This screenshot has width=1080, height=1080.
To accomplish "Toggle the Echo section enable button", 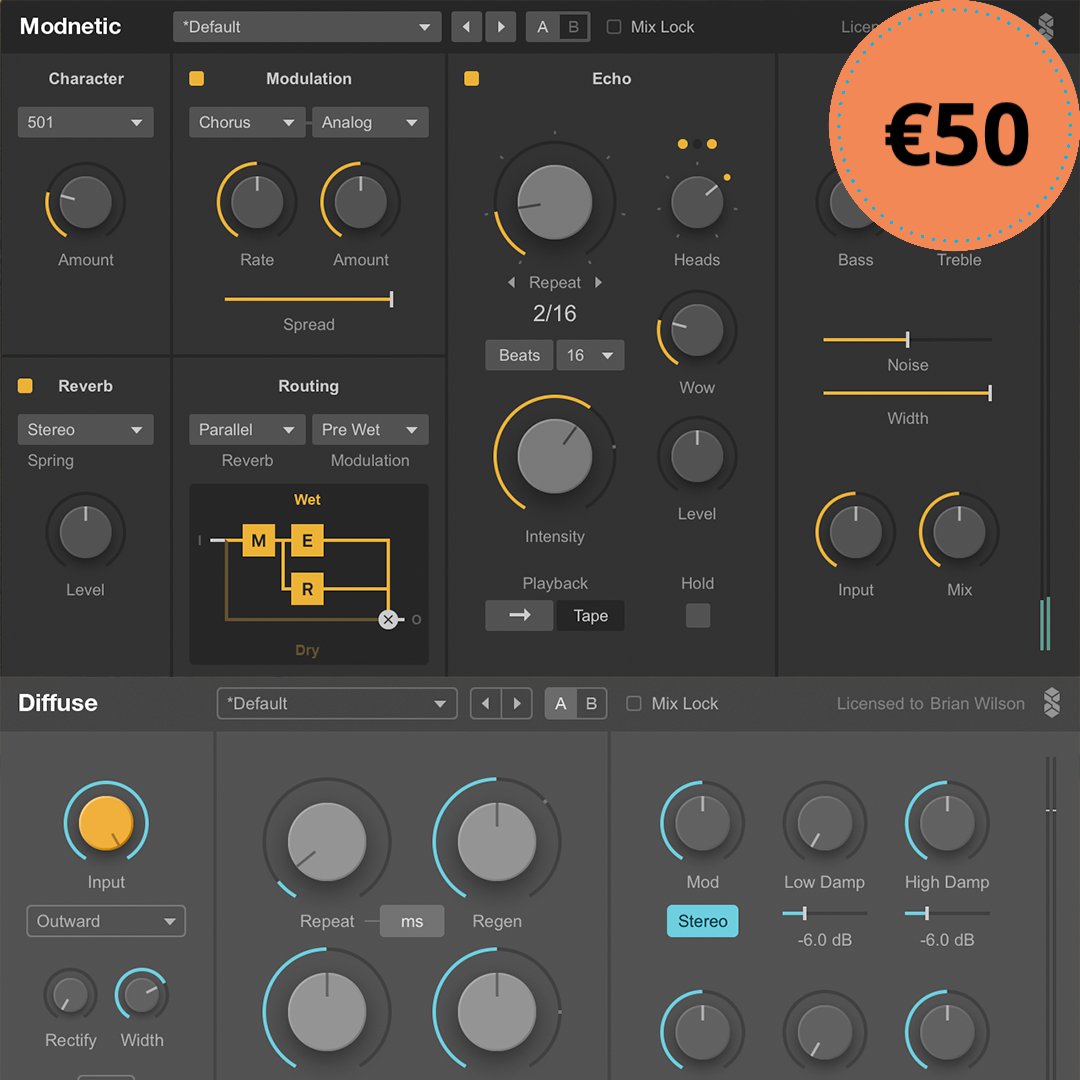I will (471, 79).
